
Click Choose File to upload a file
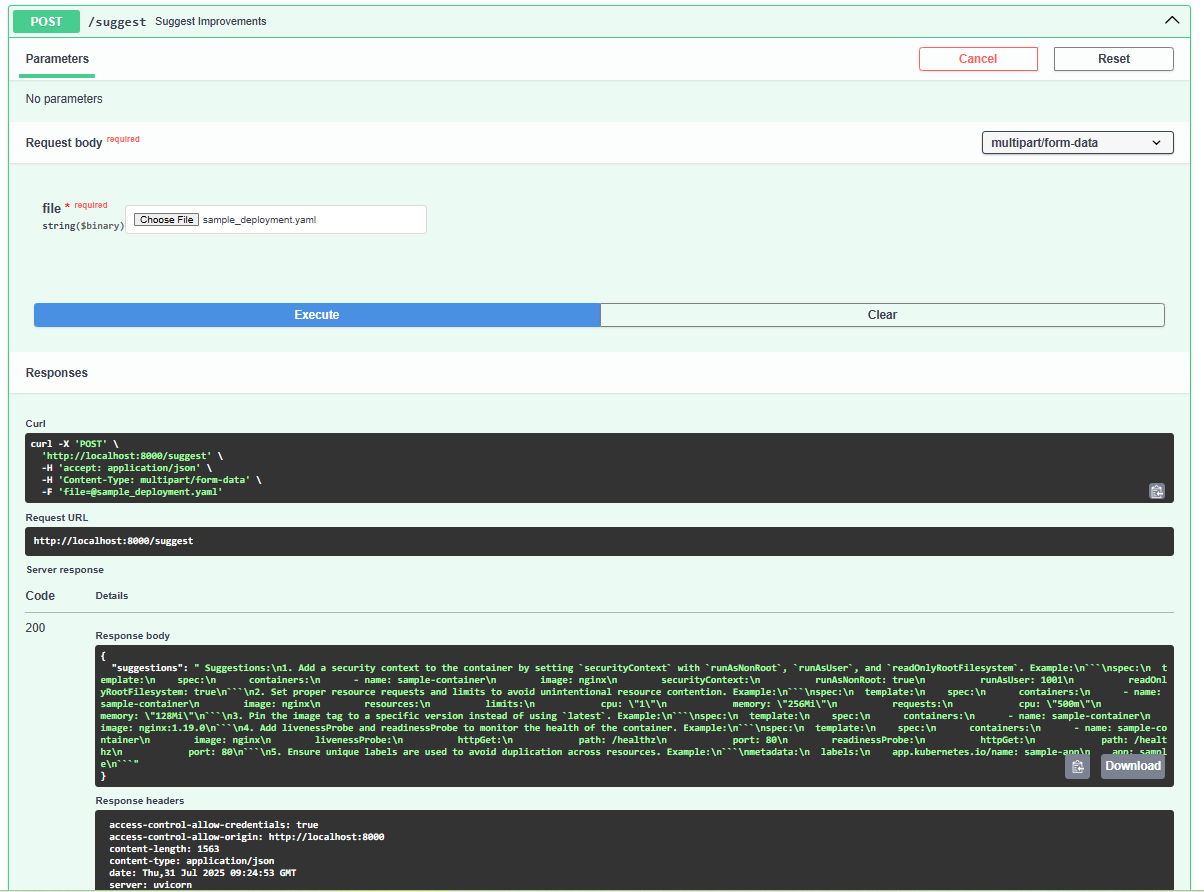pos(166,220)
